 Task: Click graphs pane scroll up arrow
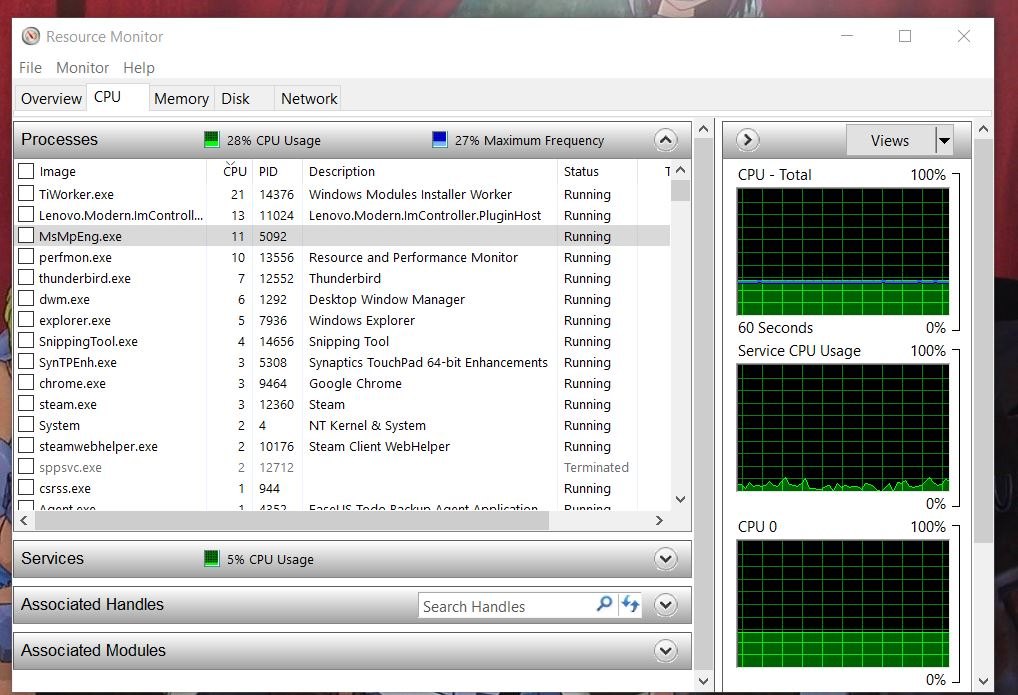click(x=984, y=129)
